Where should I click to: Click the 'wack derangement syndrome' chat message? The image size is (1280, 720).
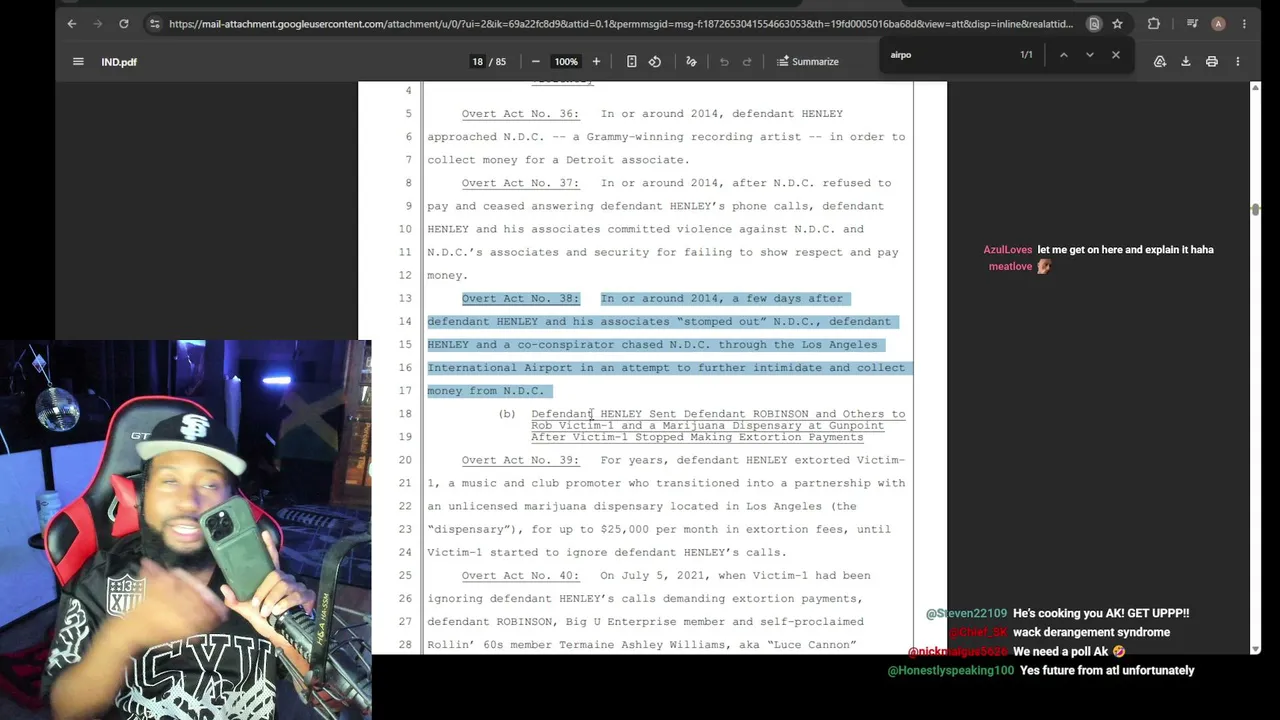1091,633
